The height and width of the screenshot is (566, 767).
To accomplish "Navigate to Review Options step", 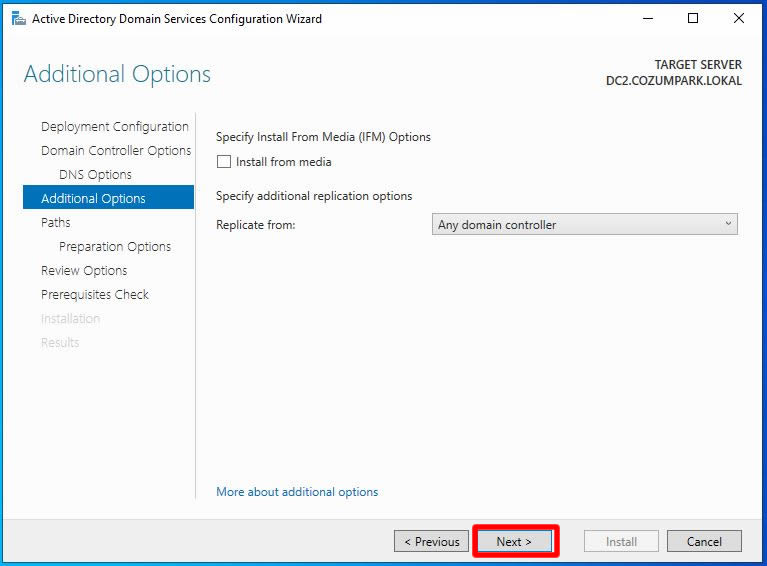I will coord(84,271).
